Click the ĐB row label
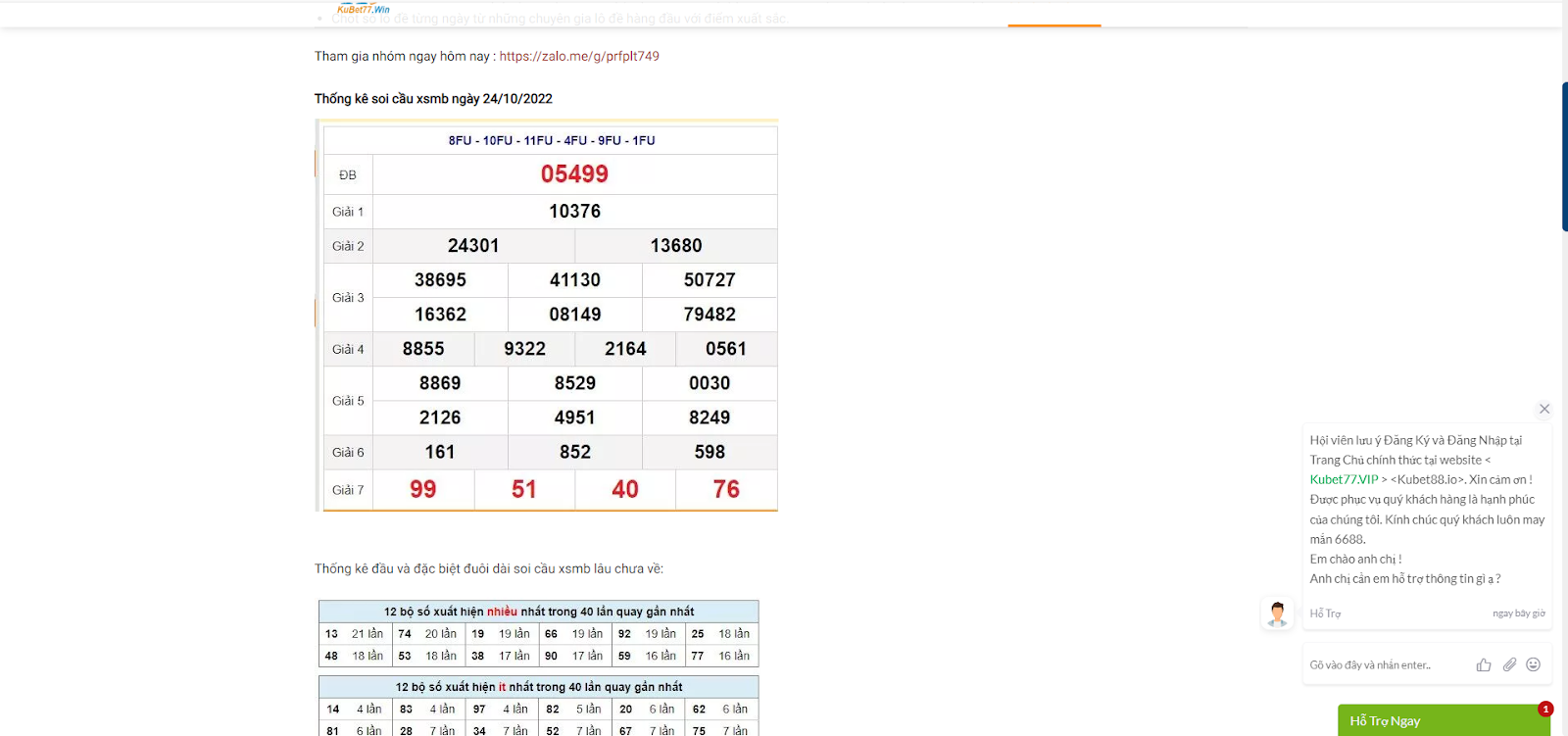Viewport: 1568px width, 736px height. coord(348,175)
